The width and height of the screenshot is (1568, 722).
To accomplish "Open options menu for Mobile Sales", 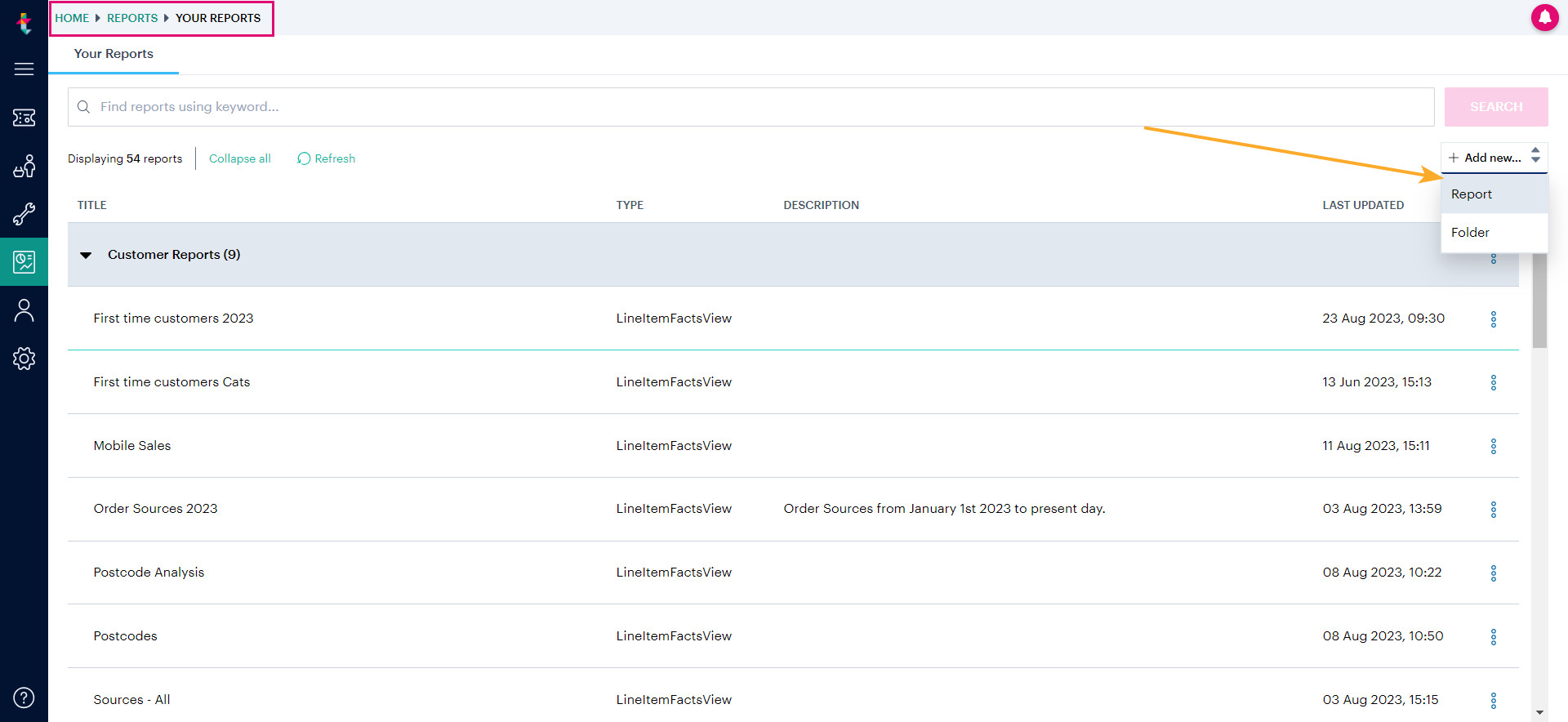I will (x=1494, y=446).
